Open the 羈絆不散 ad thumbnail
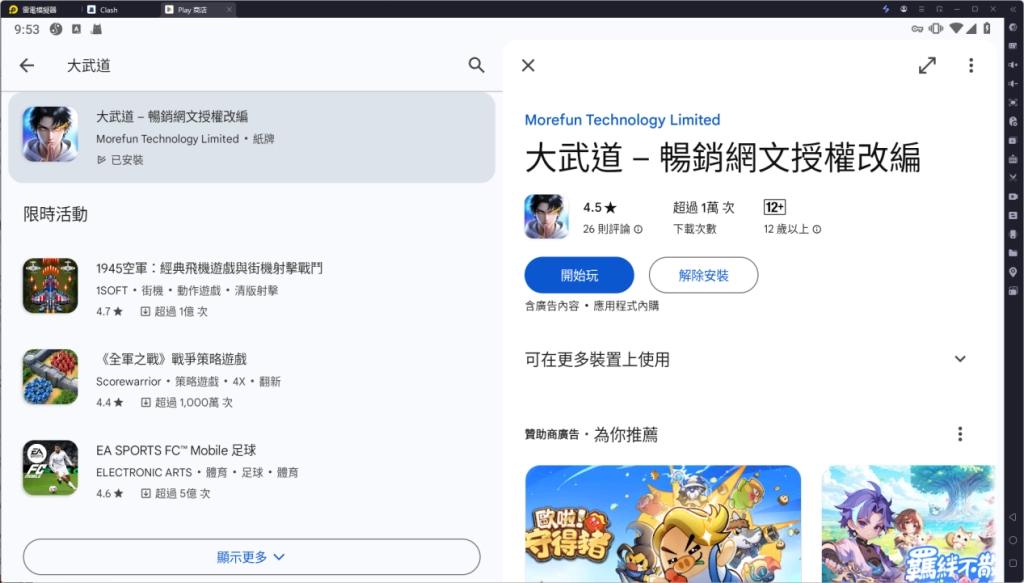The width and height of the screenshot is (1024, 583). click(908, 524)
